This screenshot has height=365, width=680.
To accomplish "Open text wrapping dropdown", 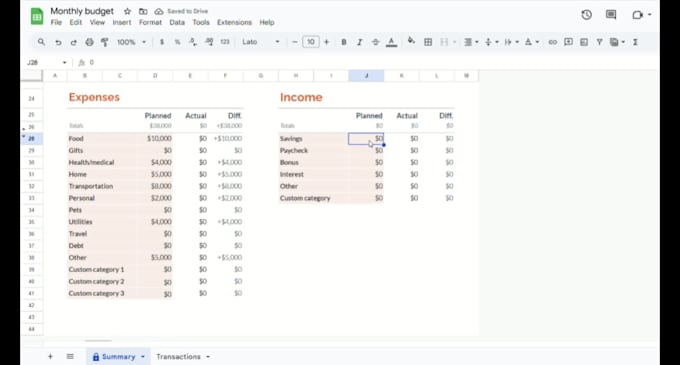I will pyautogui.click(x=511, y=42).
